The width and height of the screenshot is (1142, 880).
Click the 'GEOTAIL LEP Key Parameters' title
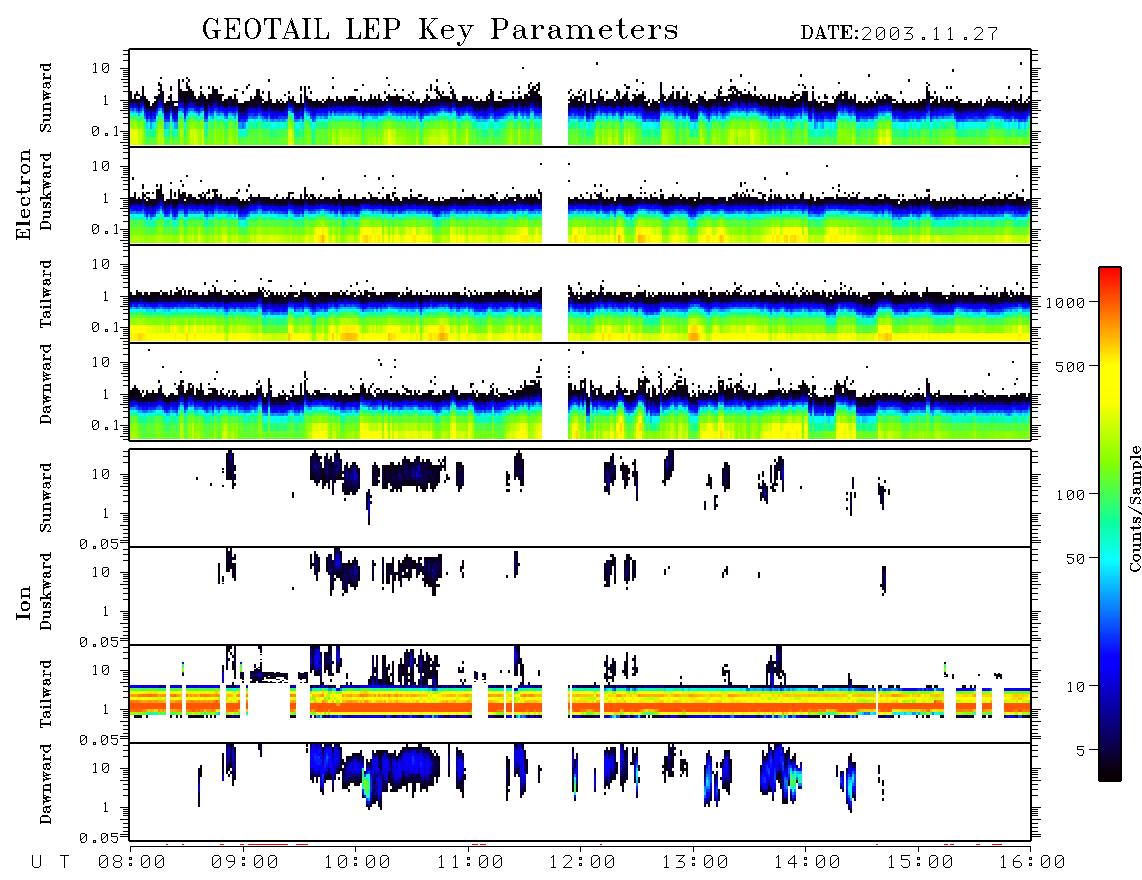[440, 30]
